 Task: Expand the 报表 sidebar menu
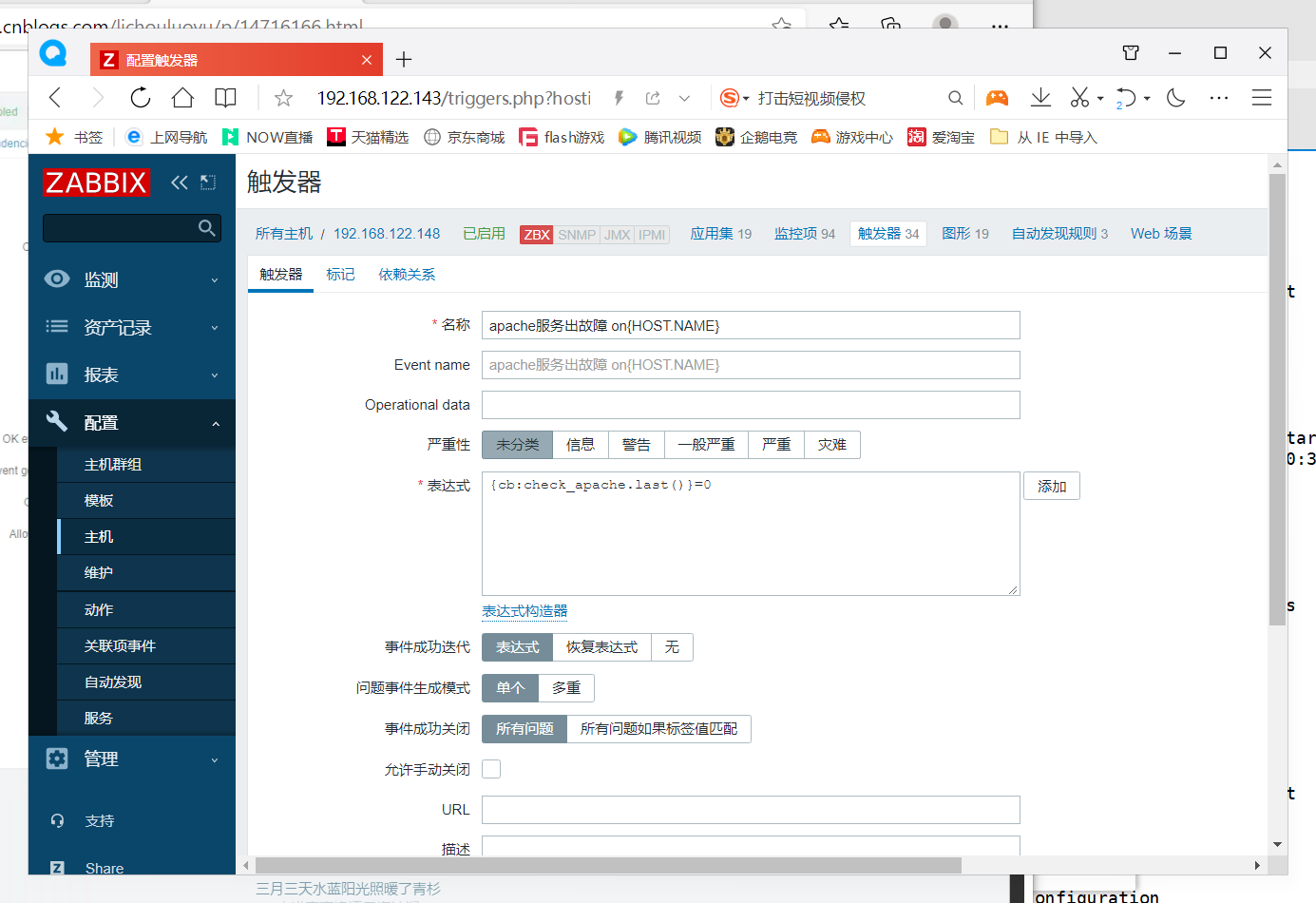click(x=132, y=375)
